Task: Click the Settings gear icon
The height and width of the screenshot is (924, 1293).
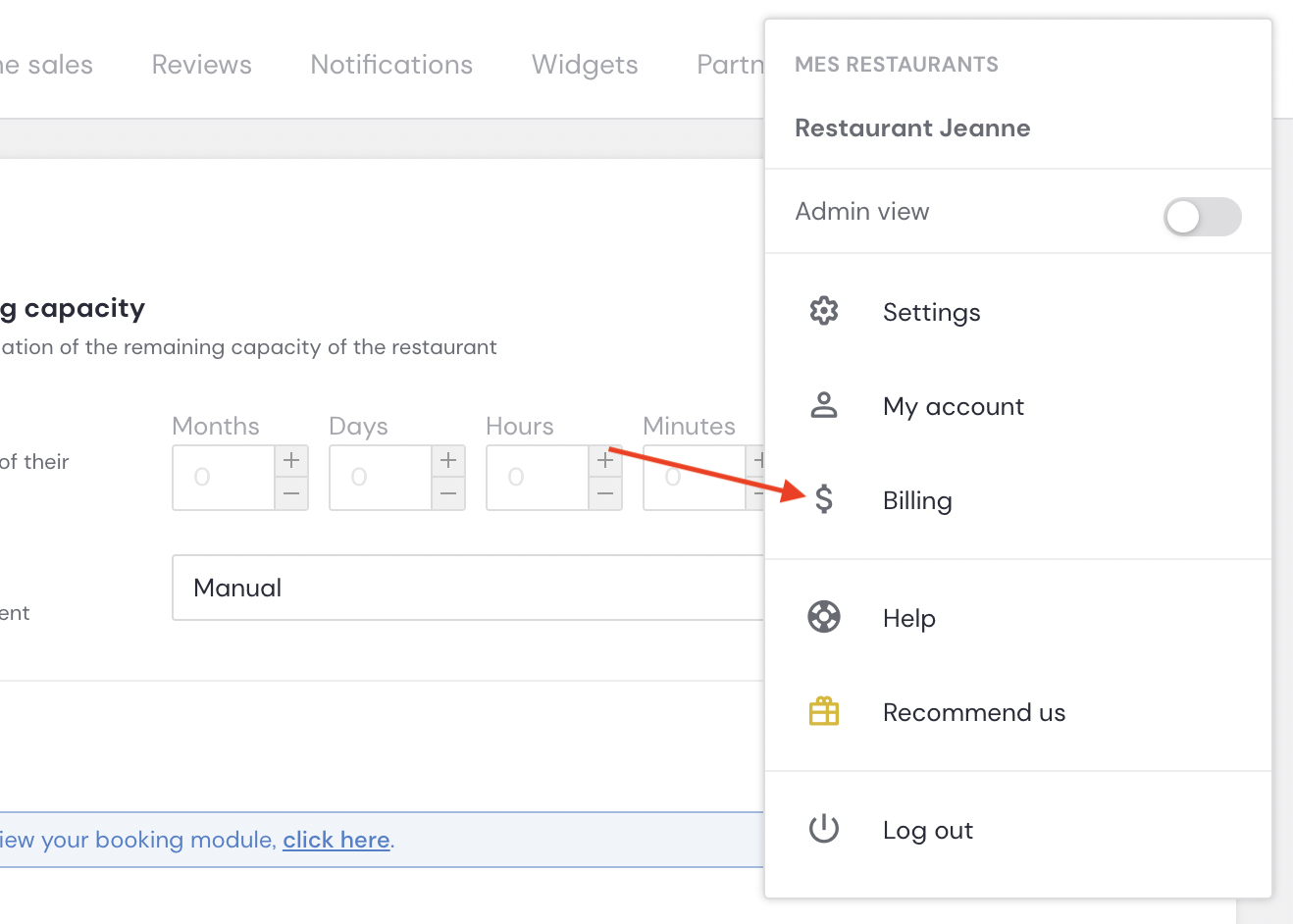Action: [824, 311]
